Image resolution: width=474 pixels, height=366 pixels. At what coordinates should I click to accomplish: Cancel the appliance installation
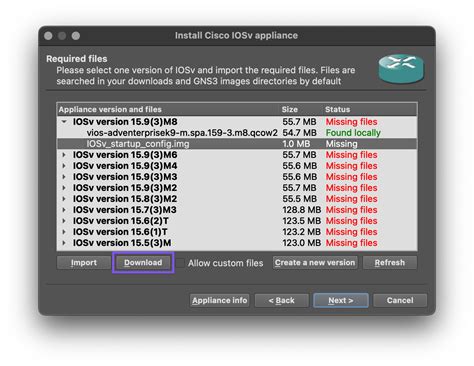(400, 300)
